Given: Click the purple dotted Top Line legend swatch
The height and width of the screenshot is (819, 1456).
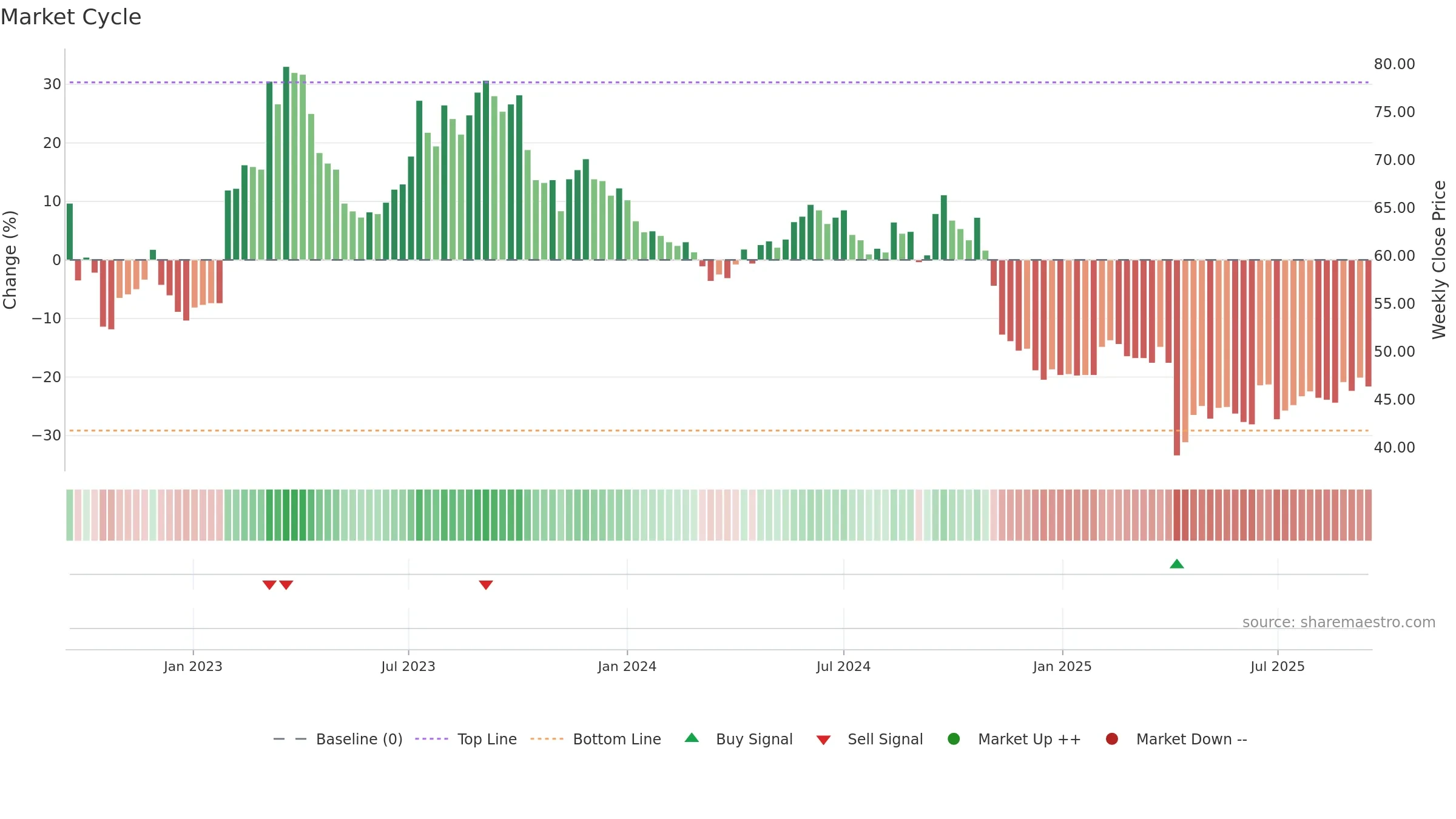Looking at the screenshot, I should [431, 739].
